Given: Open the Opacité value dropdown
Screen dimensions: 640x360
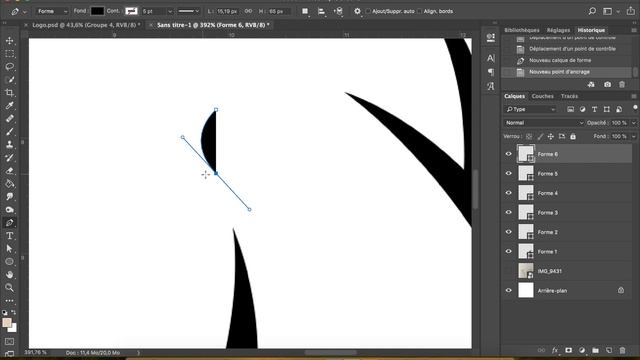Looking at the screenshot, I should click(634, 122).
